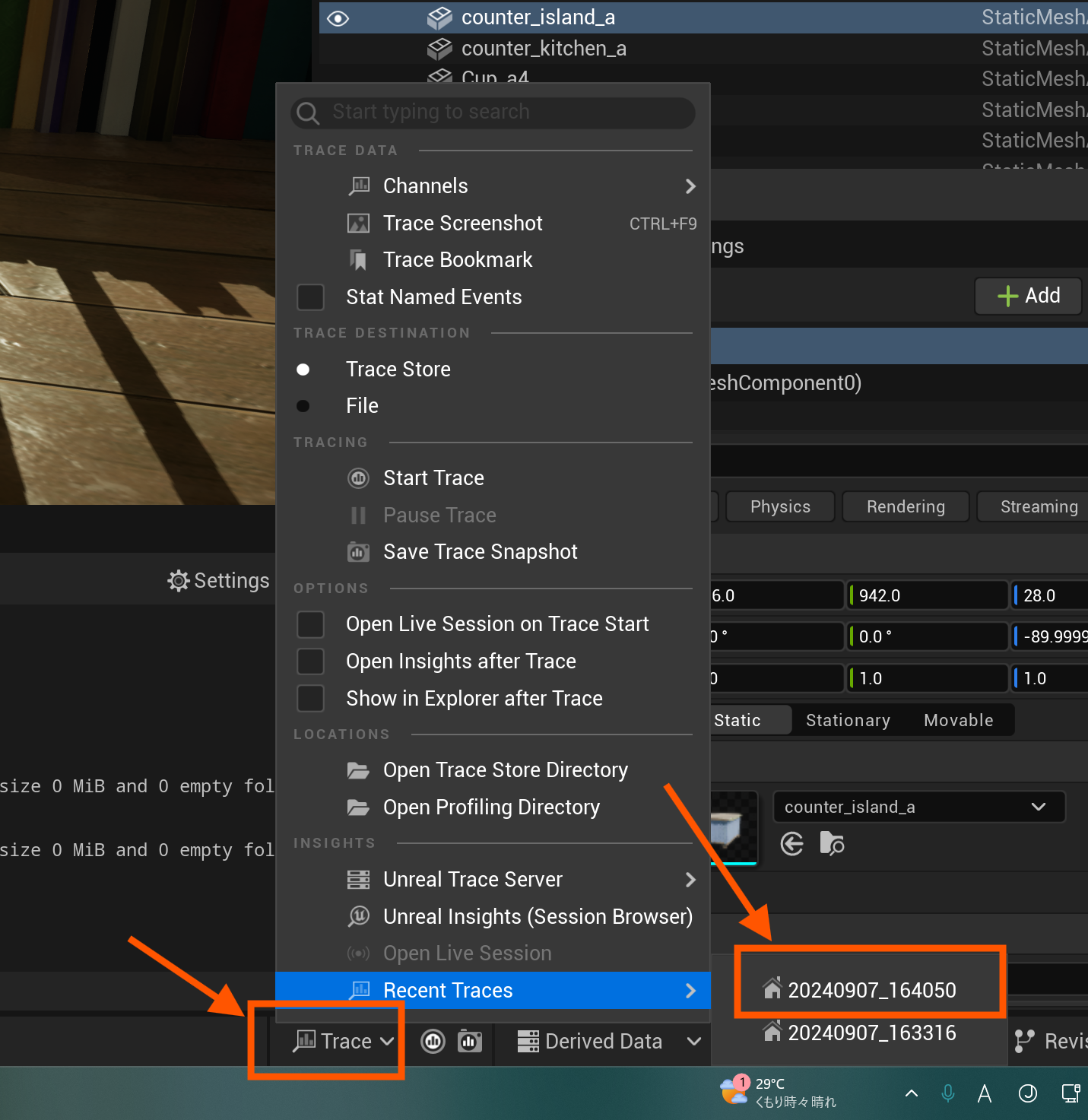The height and width of the screenshot is (1120, 1088).
Task: Edit the location field showing 942.0
Action: pyautogui.click(x=928, y=595)
